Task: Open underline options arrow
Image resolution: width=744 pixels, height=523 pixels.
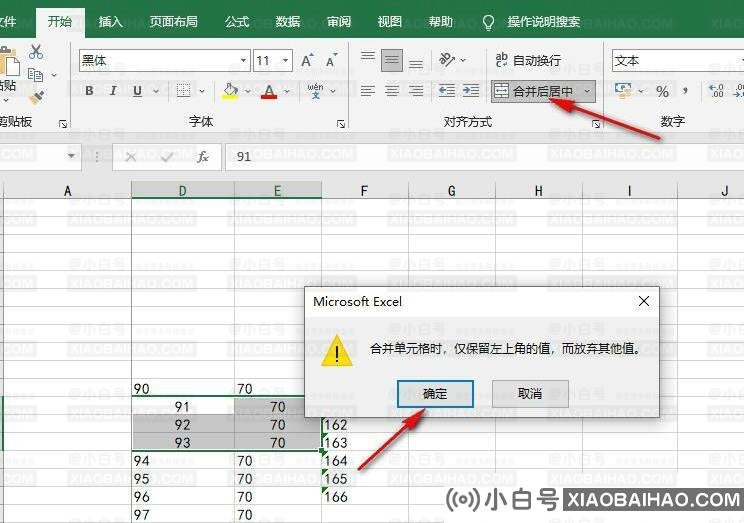Action: pyautogui.click(x=155, y=91)
